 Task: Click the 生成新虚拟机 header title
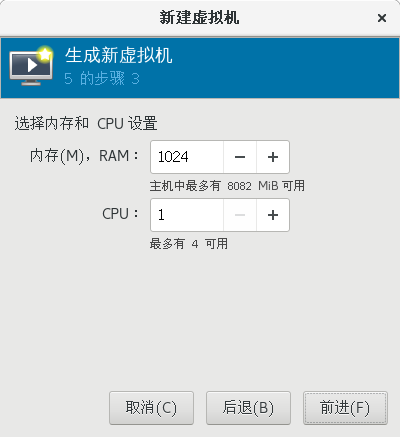(119, 55)
